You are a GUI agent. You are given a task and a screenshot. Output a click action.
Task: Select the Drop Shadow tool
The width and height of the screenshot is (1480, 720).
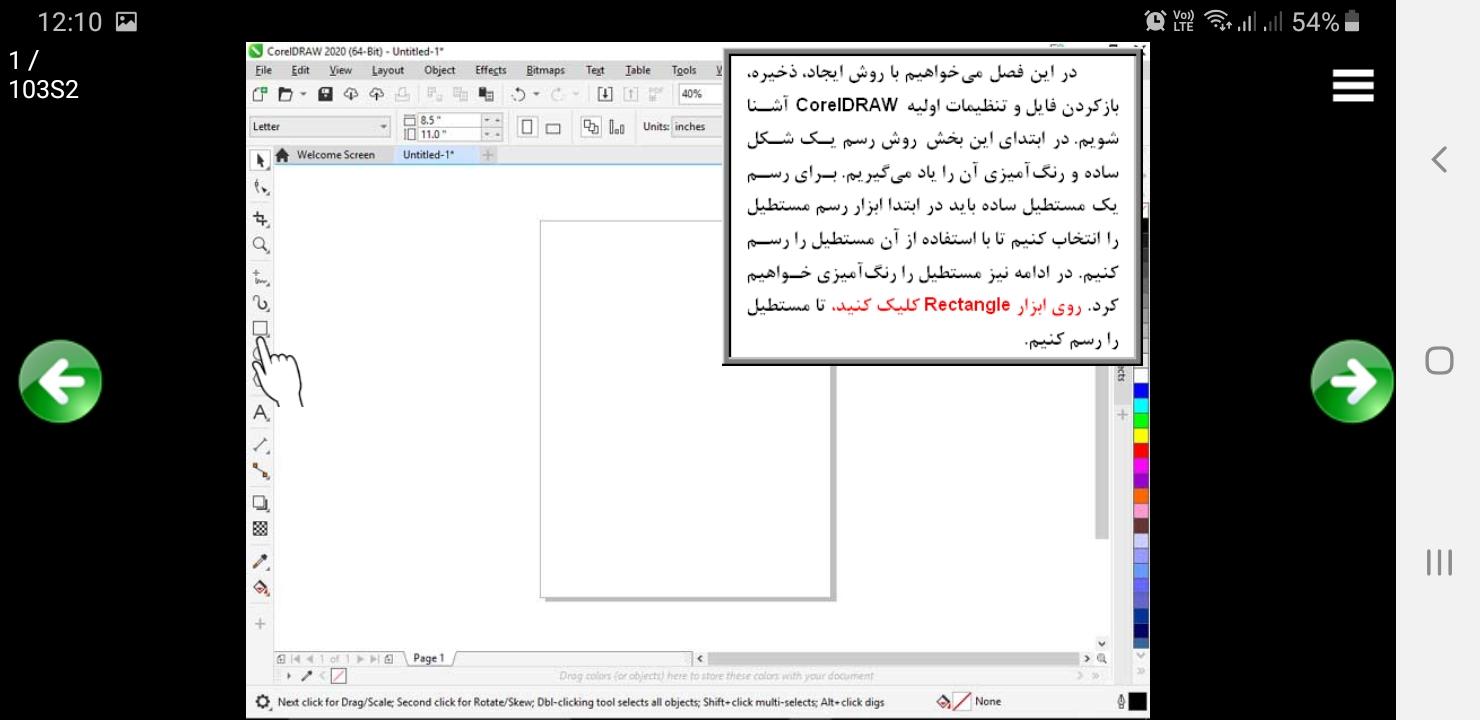click(260, 503)
